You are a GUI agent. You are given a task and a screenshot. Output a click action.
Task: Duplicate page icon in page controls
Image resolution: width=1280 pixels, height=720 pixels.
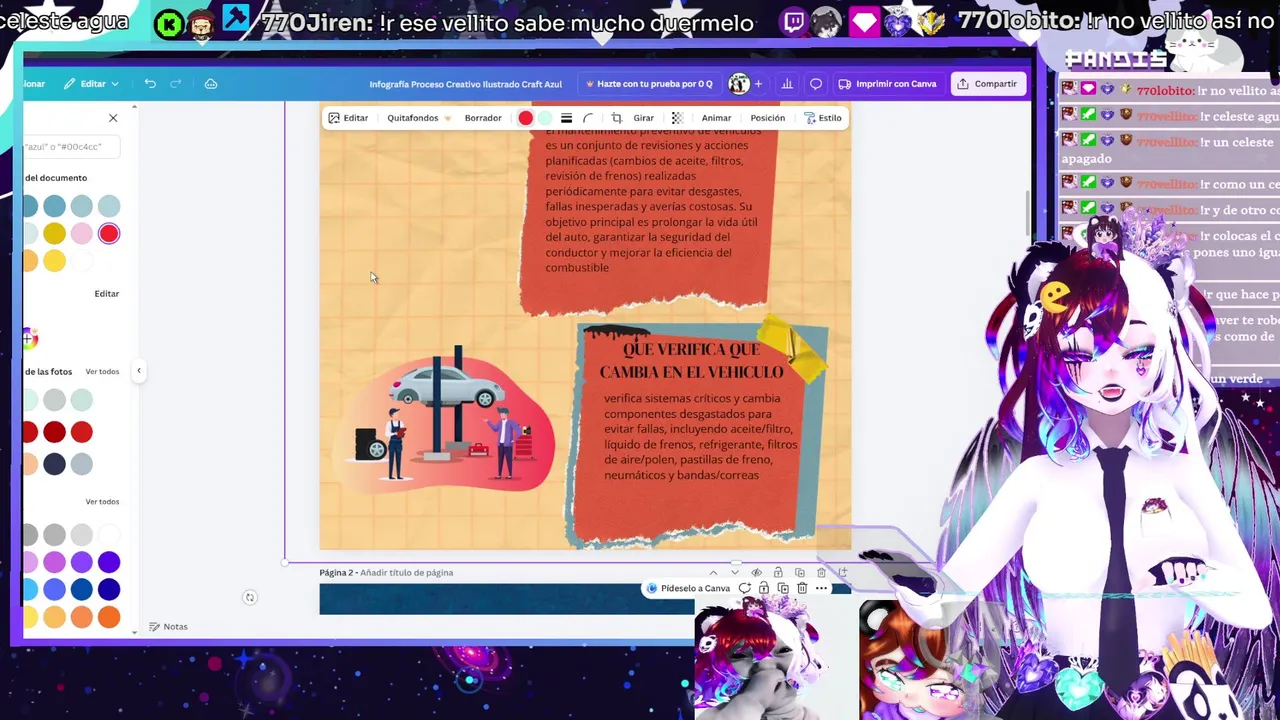[x=800, y=573]
